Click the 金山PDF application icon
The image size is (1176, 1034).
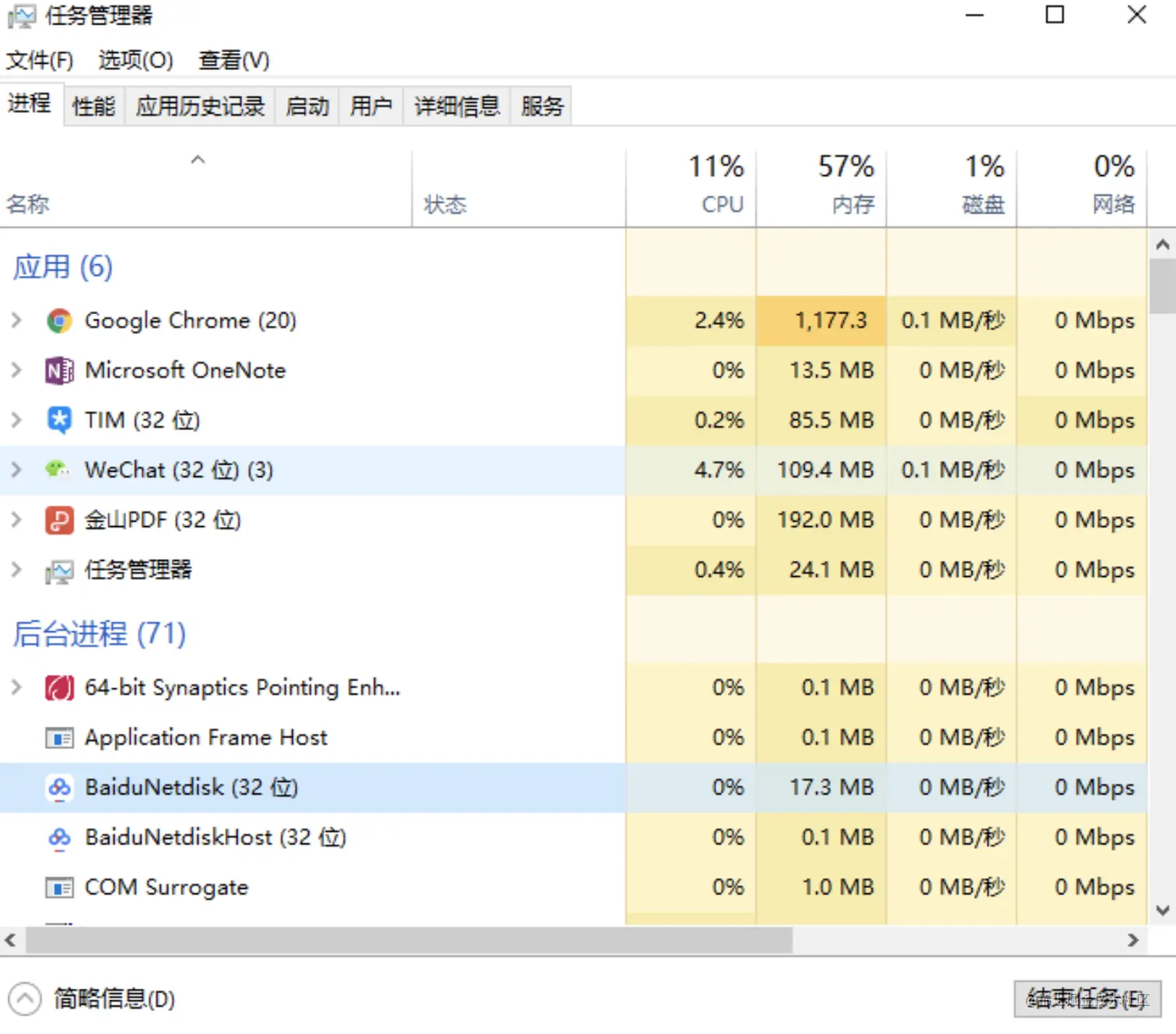(x=59, y=519)
